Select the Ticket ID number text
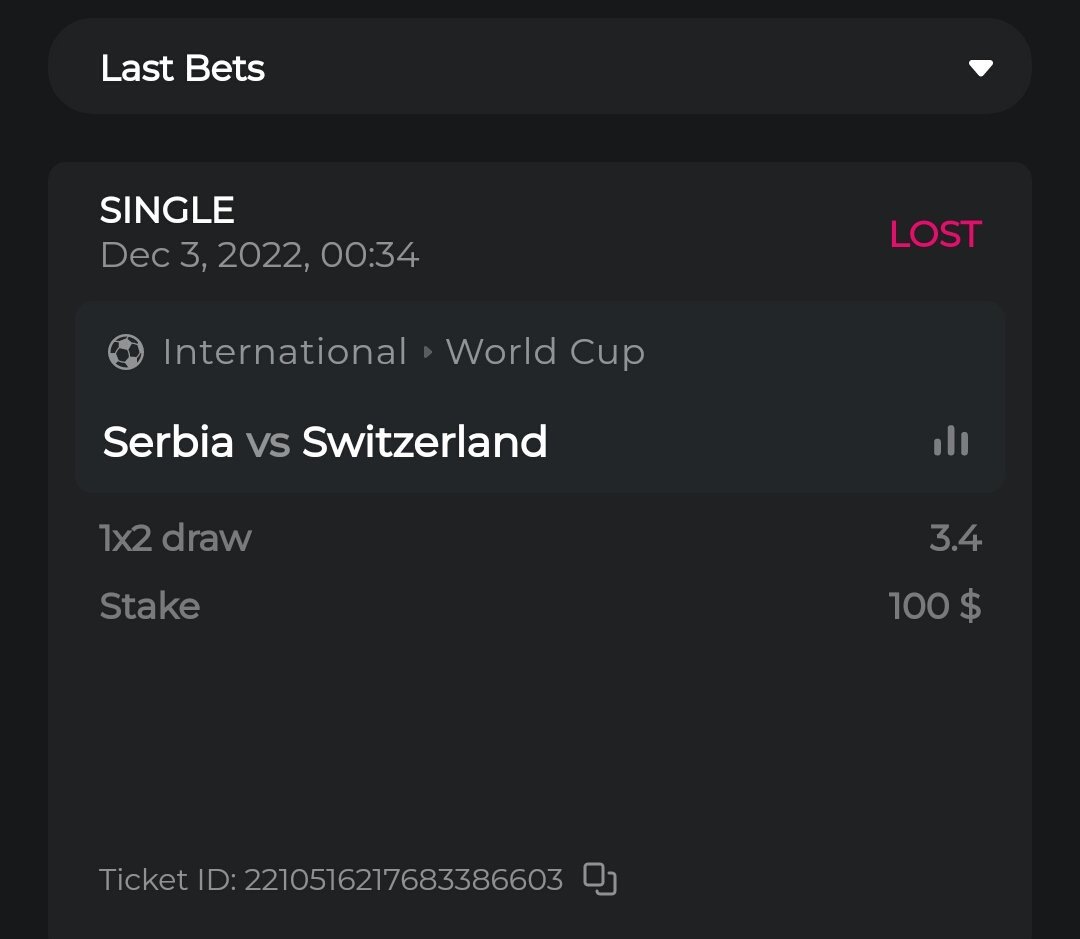 [403, 880]
